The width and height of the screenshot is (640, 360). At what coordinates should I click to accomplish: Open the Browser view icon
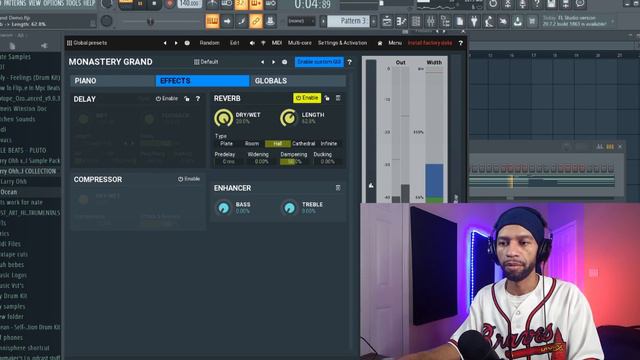coord(445,21)
